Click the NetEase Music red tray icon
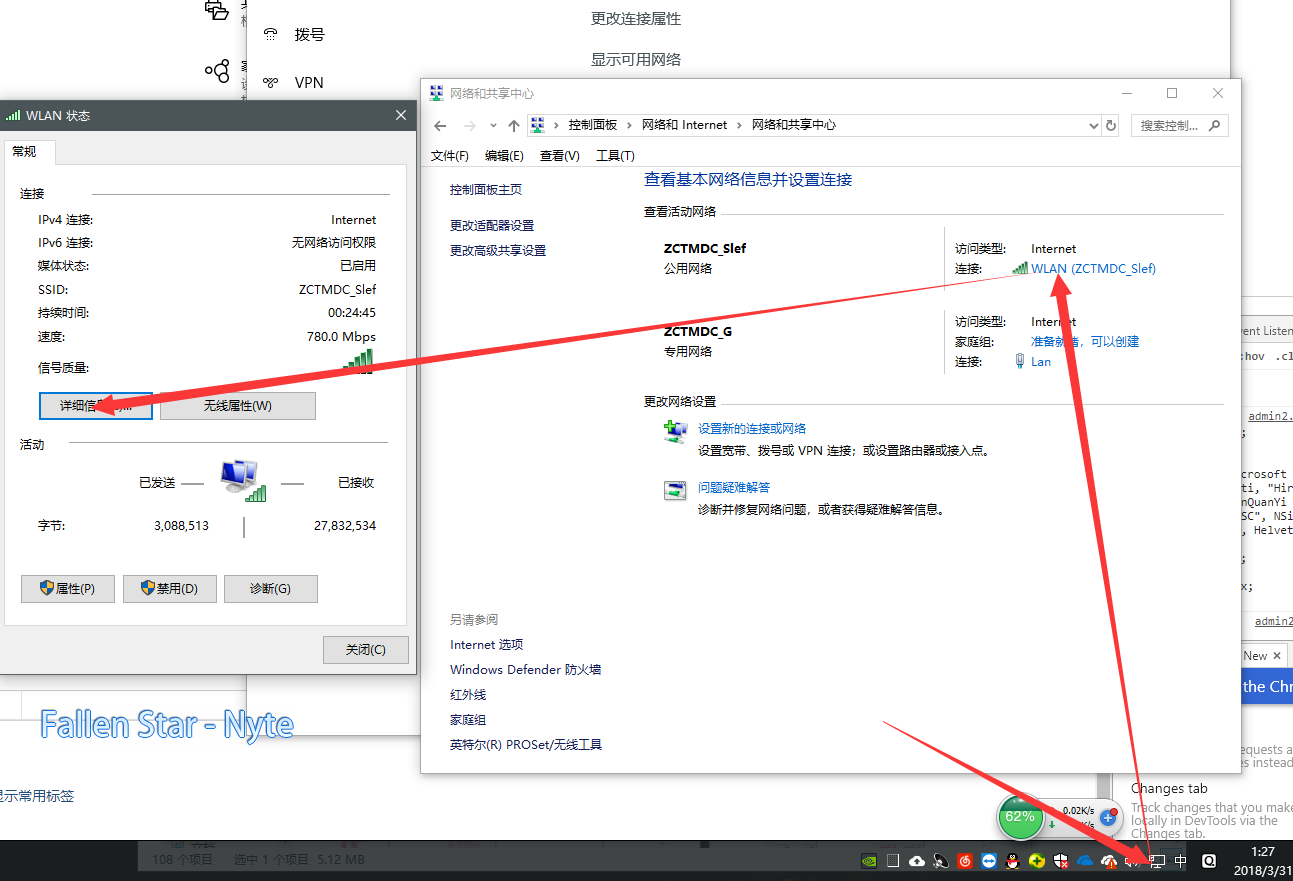The image size is (1293, 881). (x=965, y=861)
